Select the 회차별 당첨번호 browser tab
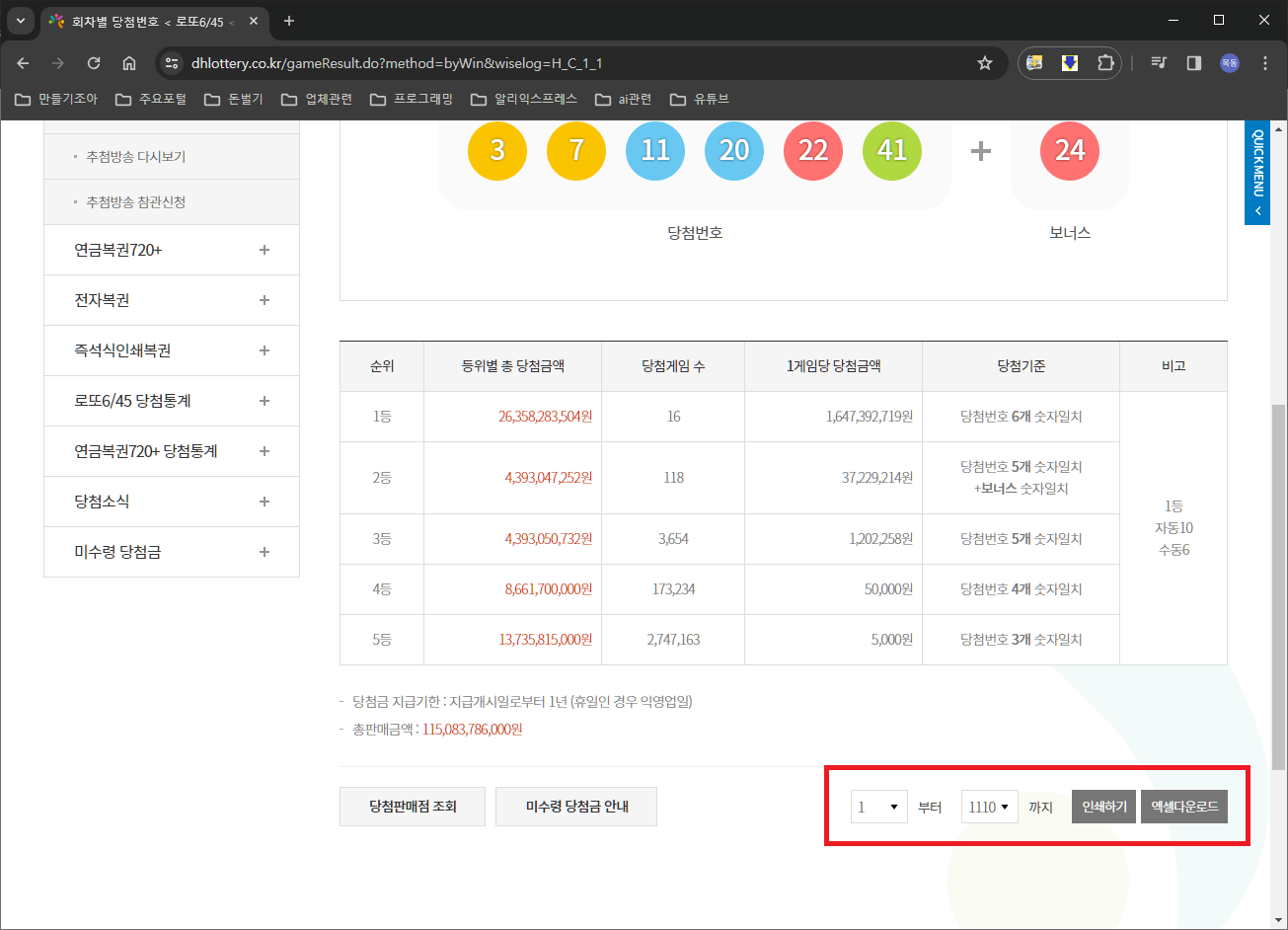The height and width of the screenshot is (930, 1288). (153, 21)
